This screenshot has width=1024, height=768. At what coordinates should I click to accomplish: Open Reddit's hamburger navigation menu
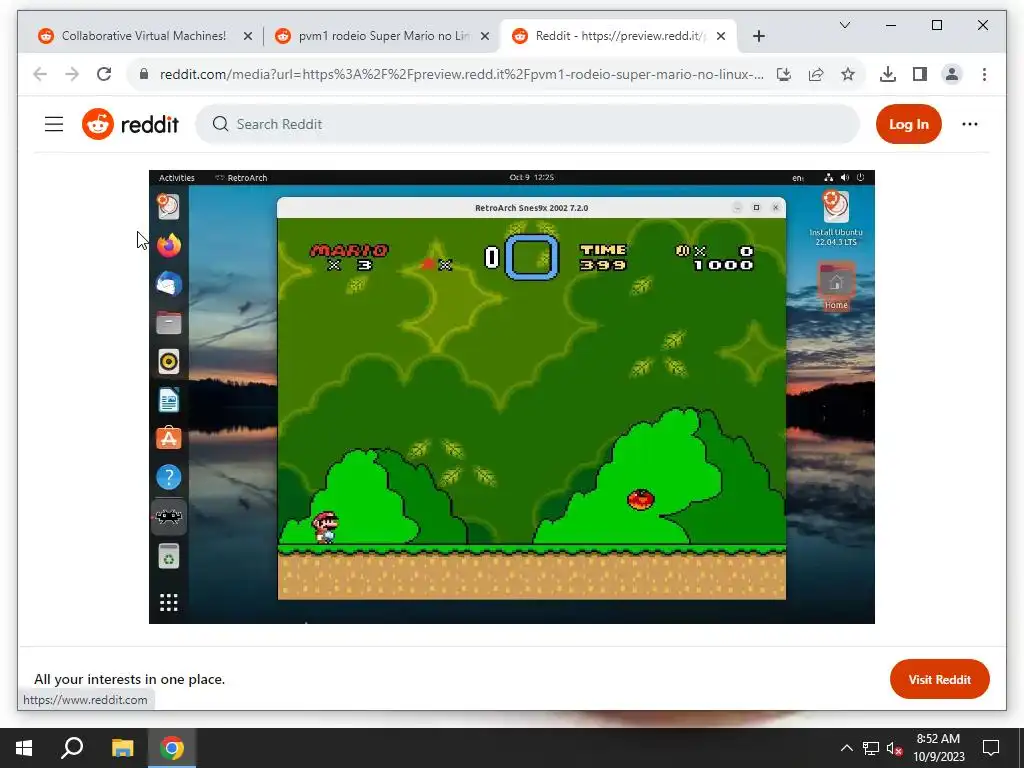tap(54, 124)
